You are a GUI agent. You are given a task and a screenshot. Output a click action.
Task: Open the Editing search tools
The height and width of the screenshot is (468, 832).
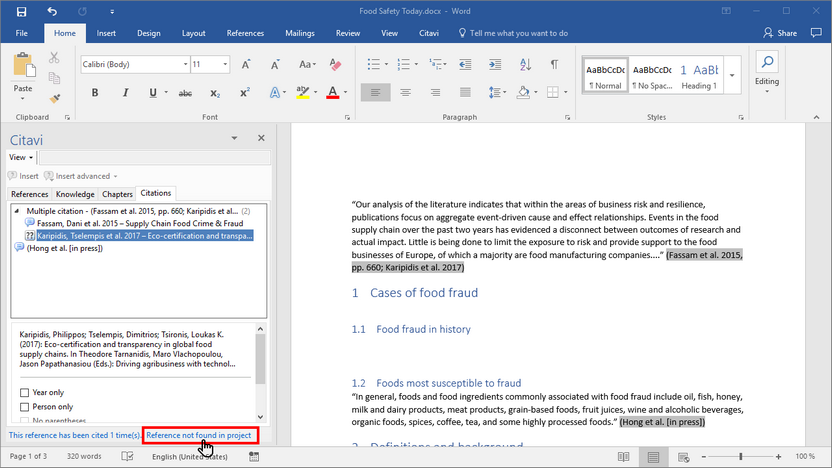point(767,73)
